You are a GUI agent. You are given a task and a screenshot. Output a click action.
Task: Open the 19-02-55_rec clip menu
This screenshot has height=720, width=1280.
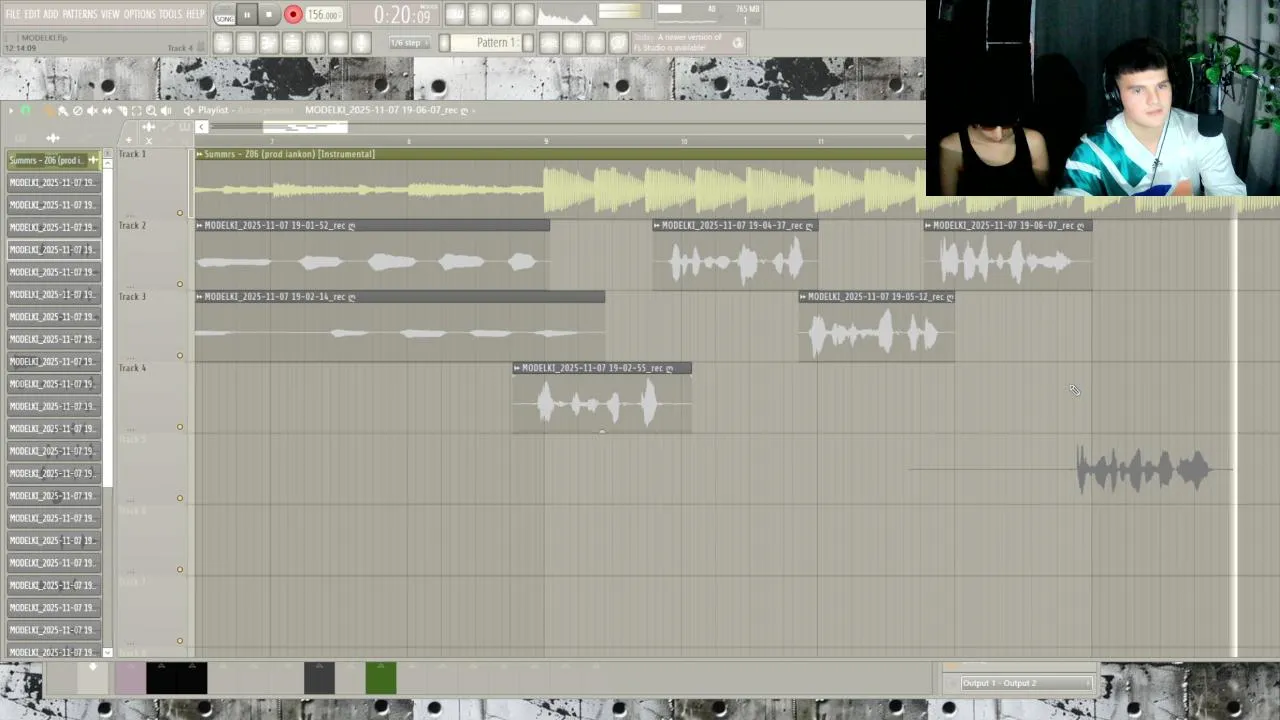pos(517,368)
